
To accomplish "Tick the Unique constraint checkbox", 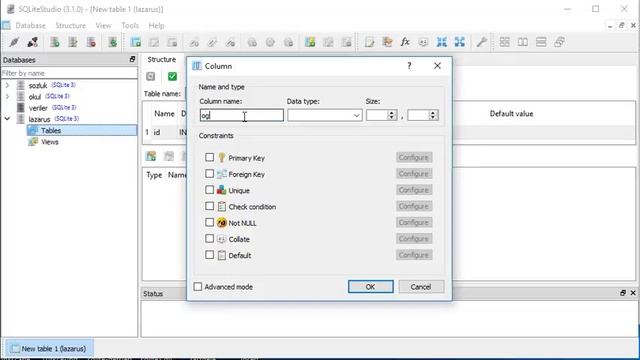I will [209, 190].
